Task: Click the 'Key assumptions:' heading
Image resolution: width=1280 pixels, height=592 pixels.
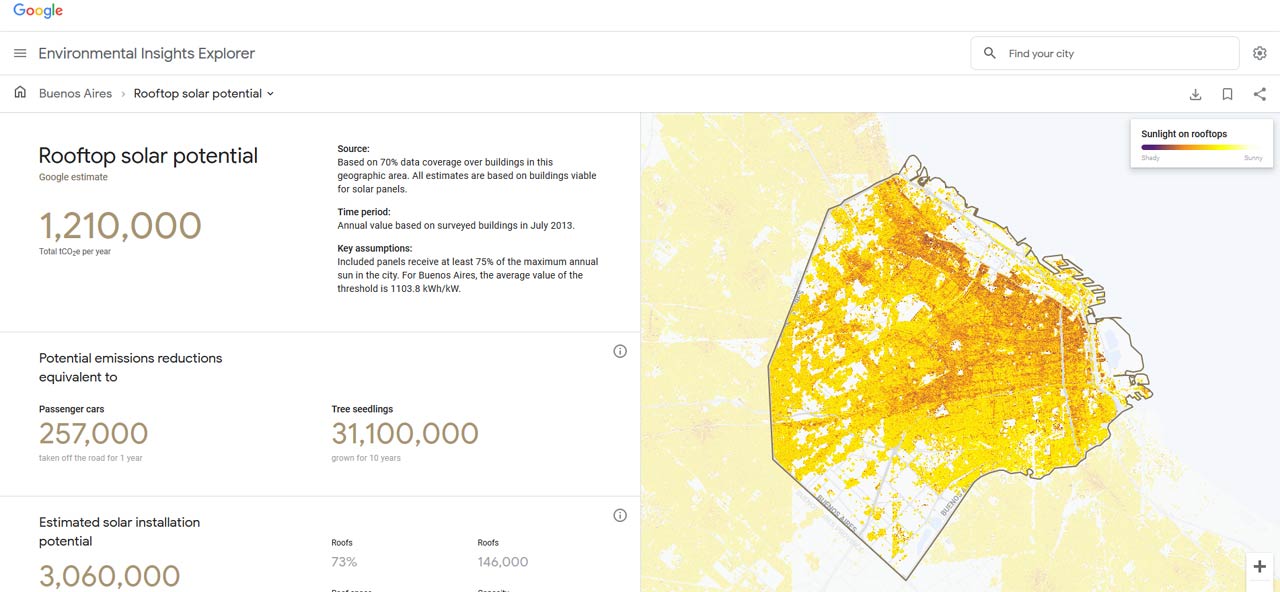Action: (375, 248)
